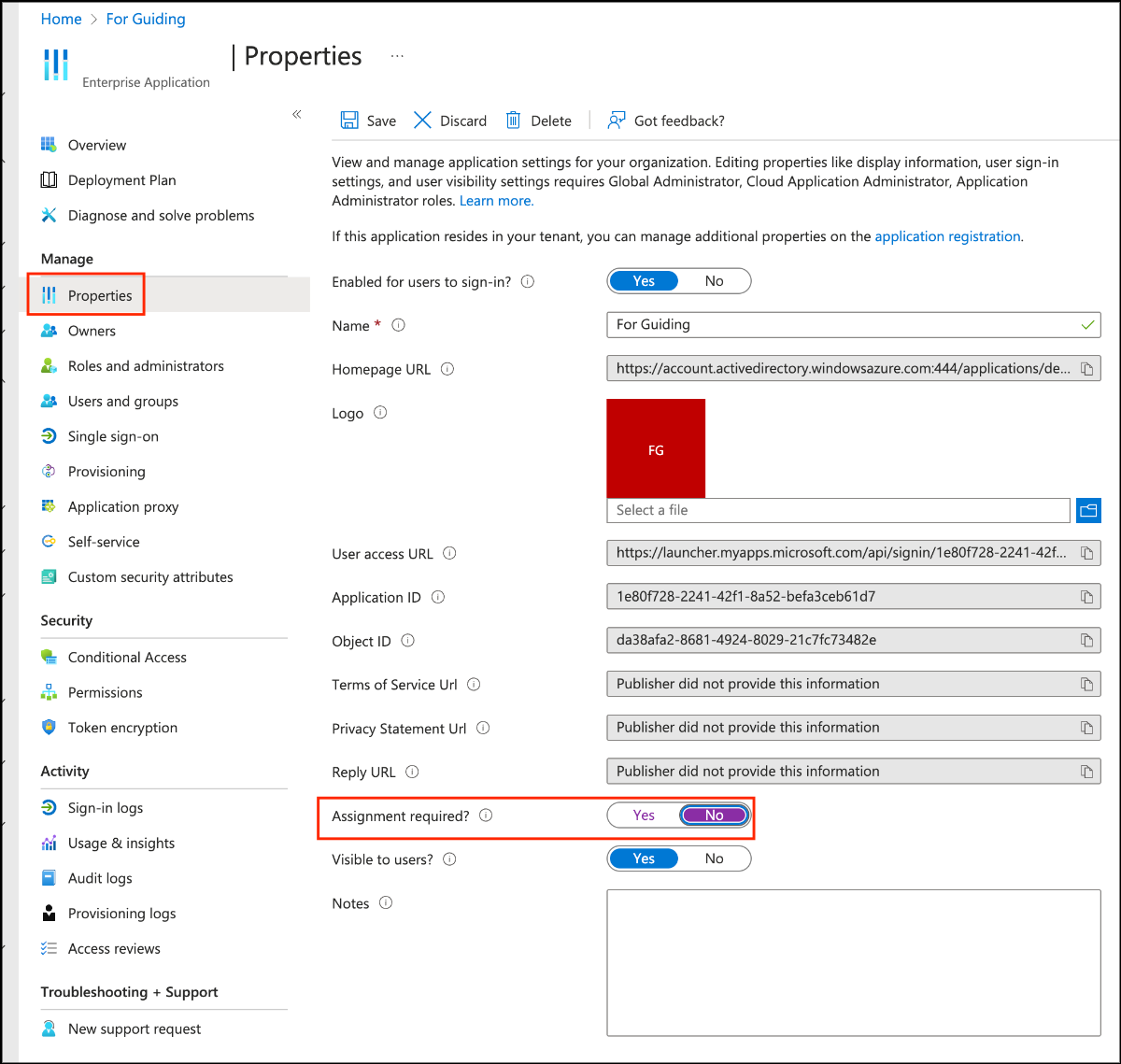
Task: Open the more options ellipsis beside Properties
Action: point(397,56)
